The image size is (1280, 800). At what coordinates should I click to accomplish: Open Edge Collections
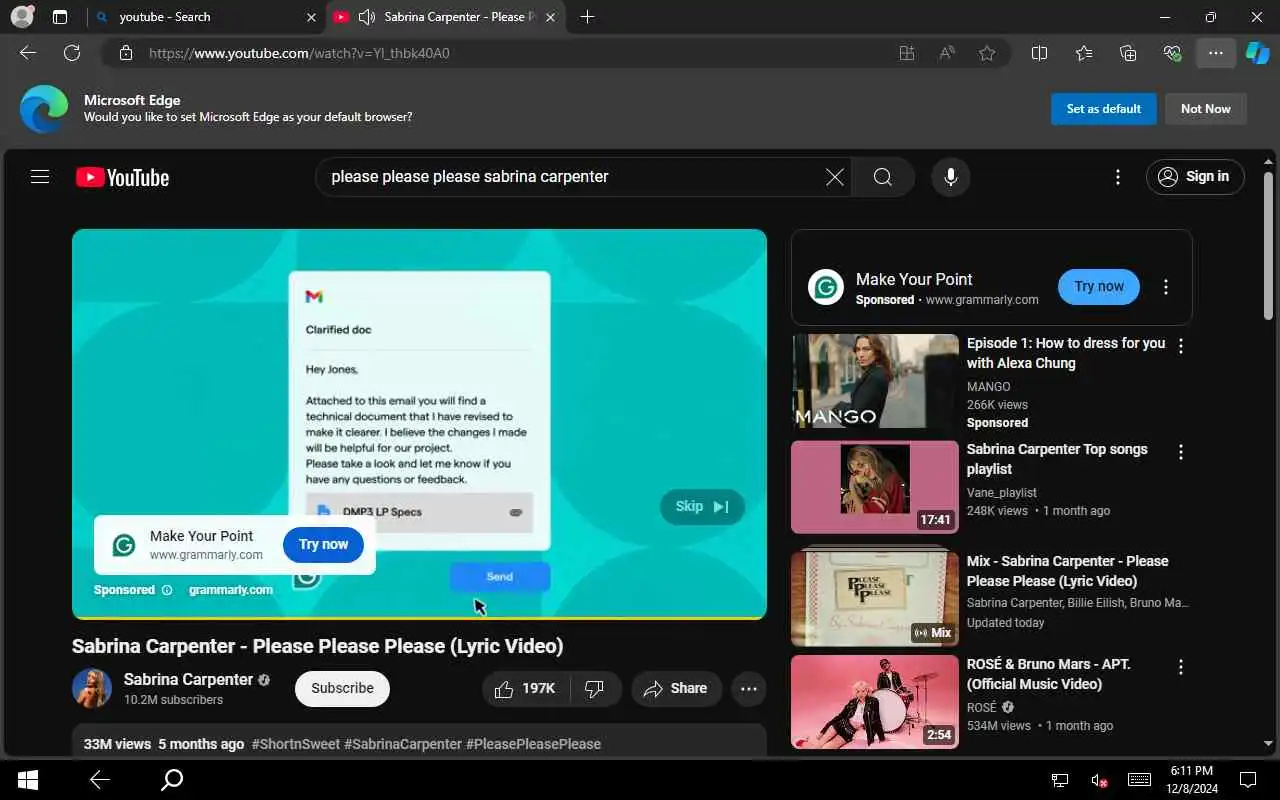1128,53
